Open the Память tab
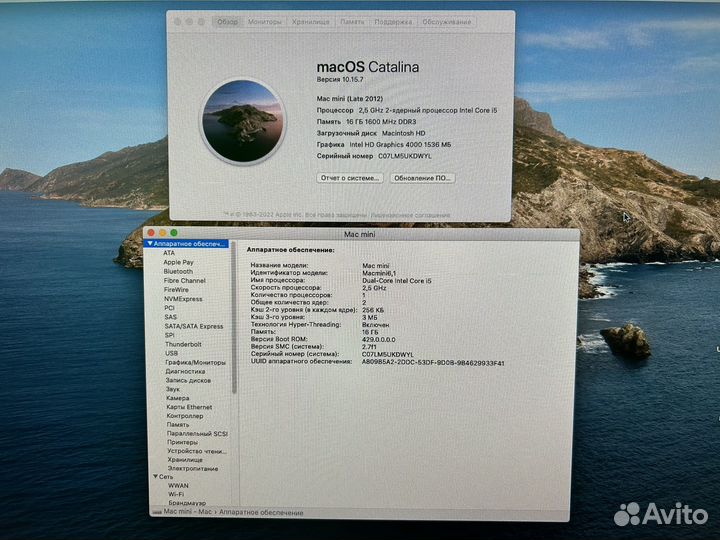Image resolution: width=720 pixels, height=540 pixels. pos(352,22)
